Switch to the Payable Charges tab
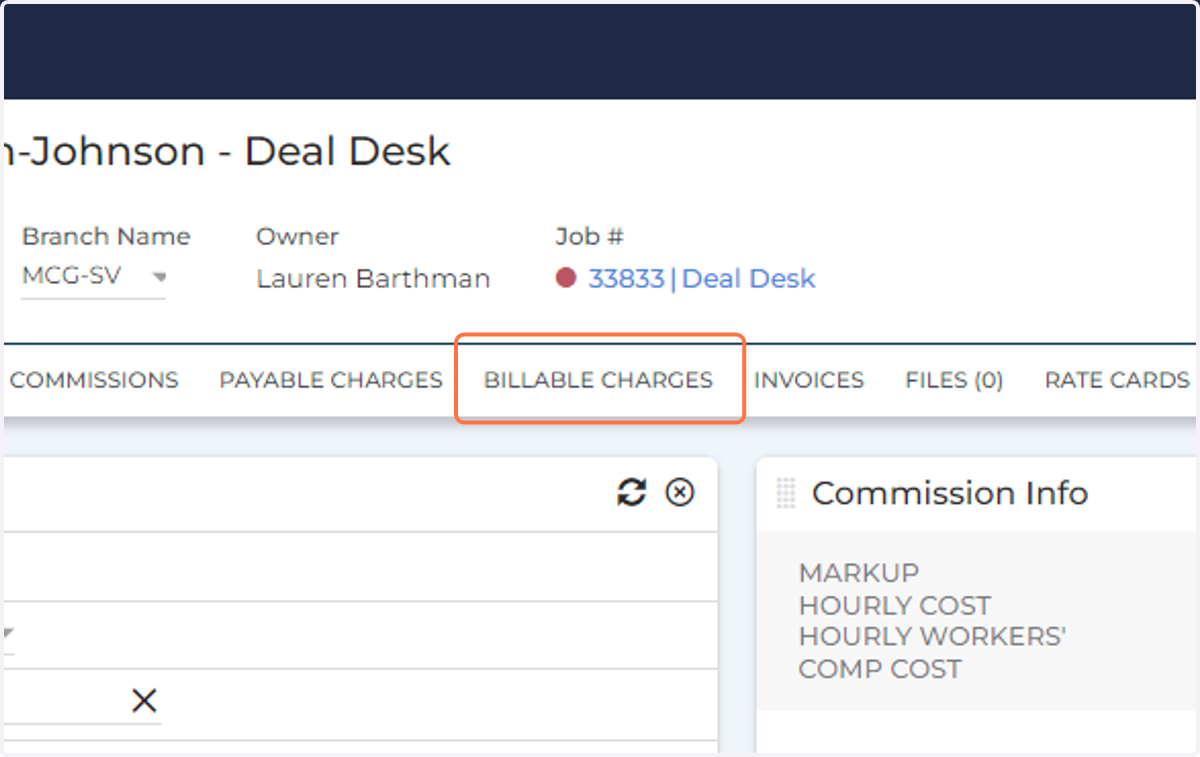 pos(331,380)
